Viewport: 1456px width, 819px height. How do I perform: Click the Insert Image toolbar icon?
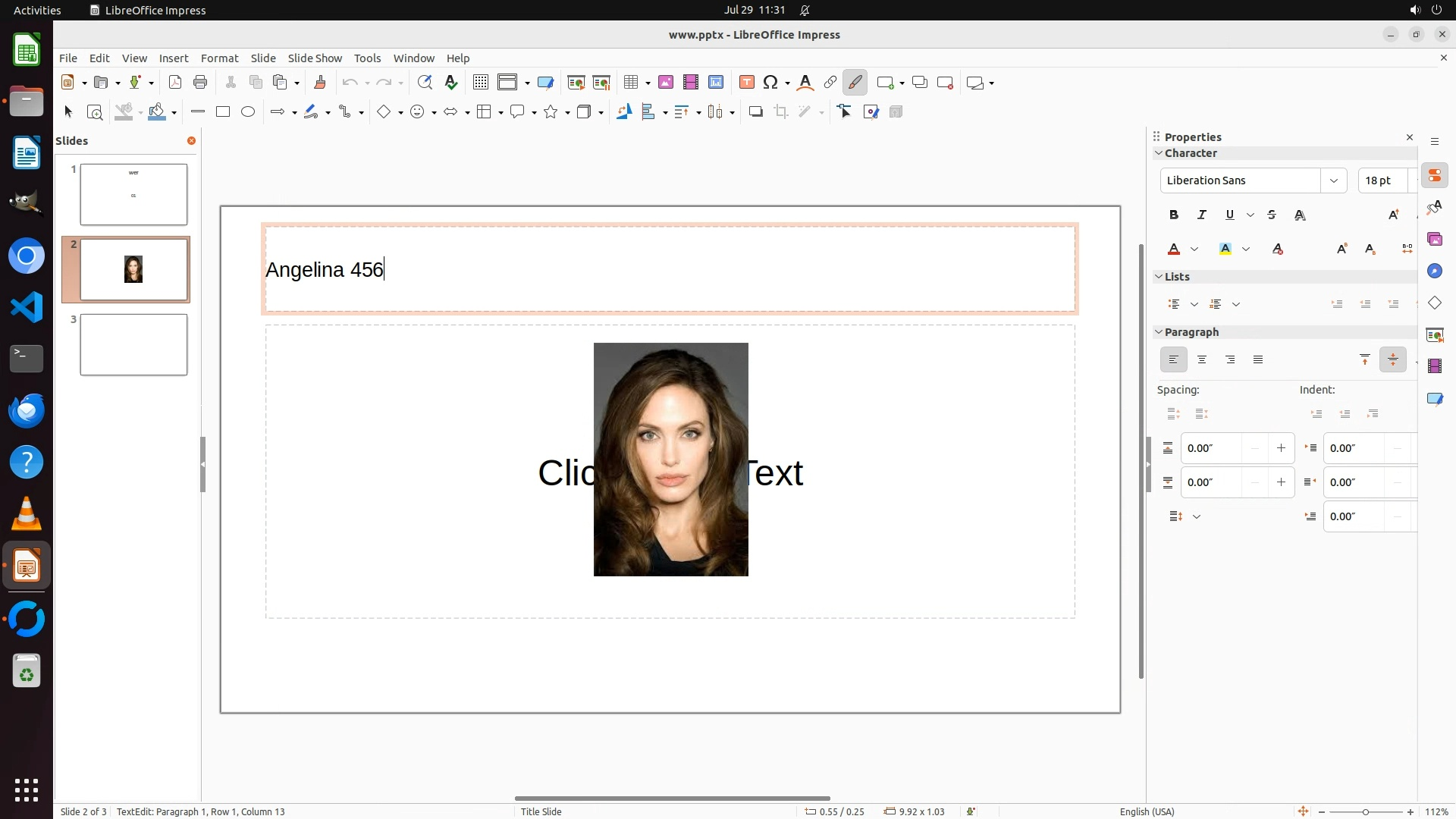point(665,83)
